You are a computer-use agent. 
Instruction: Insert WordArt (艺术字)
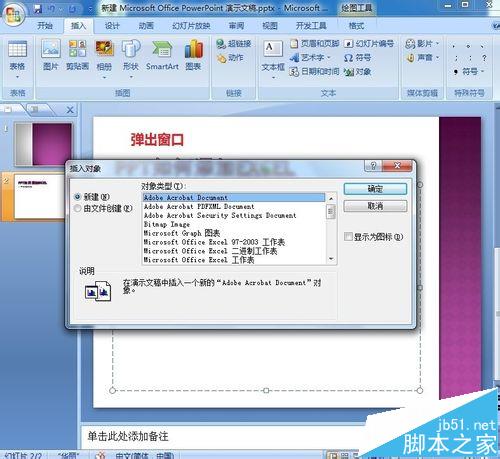pos(310,57)
